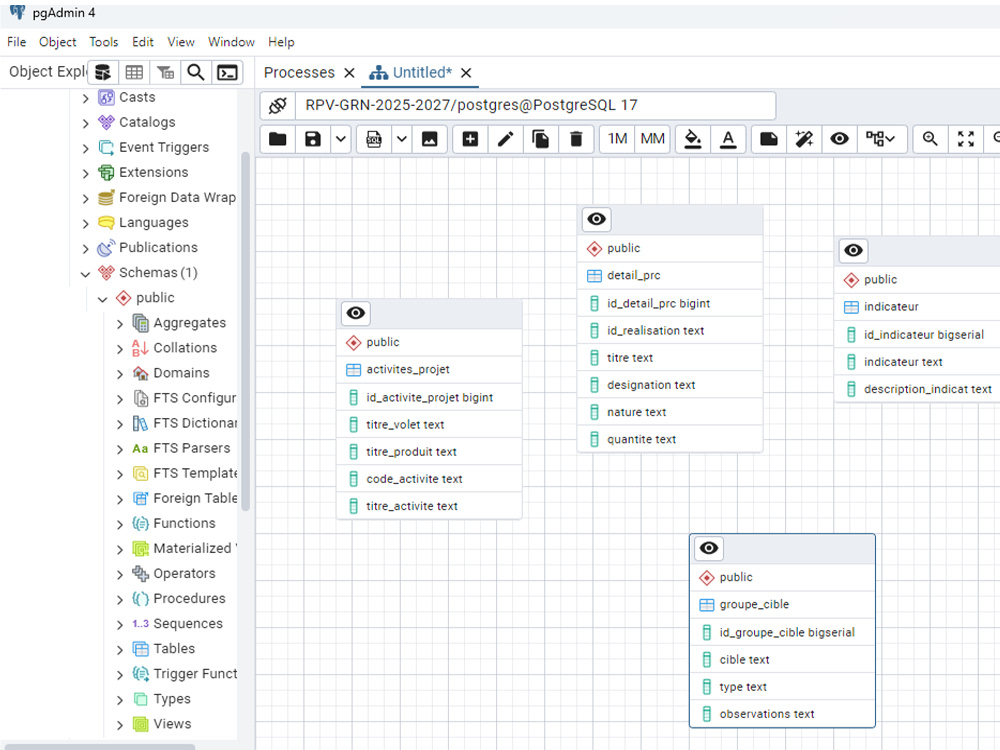Open the Edit menu
The height and width of the screenshot is (750, 1000).
(x=143, y=42)
